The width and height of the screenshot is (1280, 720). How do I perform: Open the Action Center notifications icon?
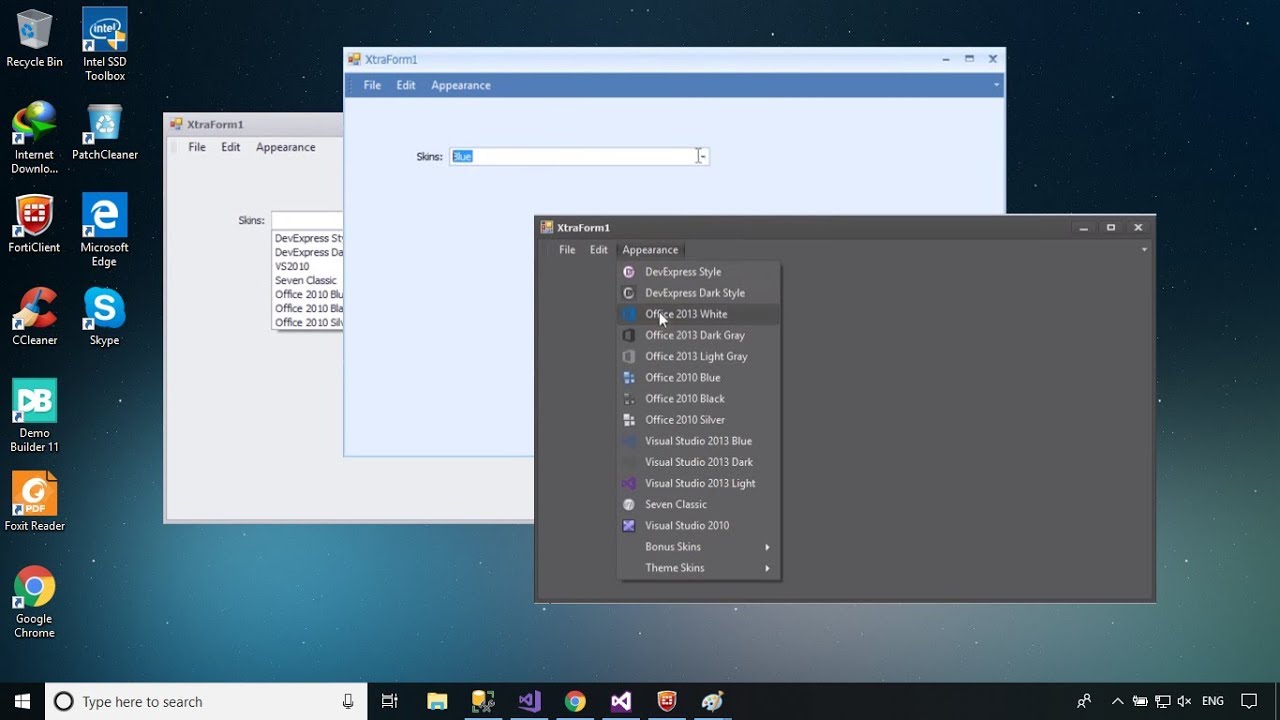coord(1249,701)
